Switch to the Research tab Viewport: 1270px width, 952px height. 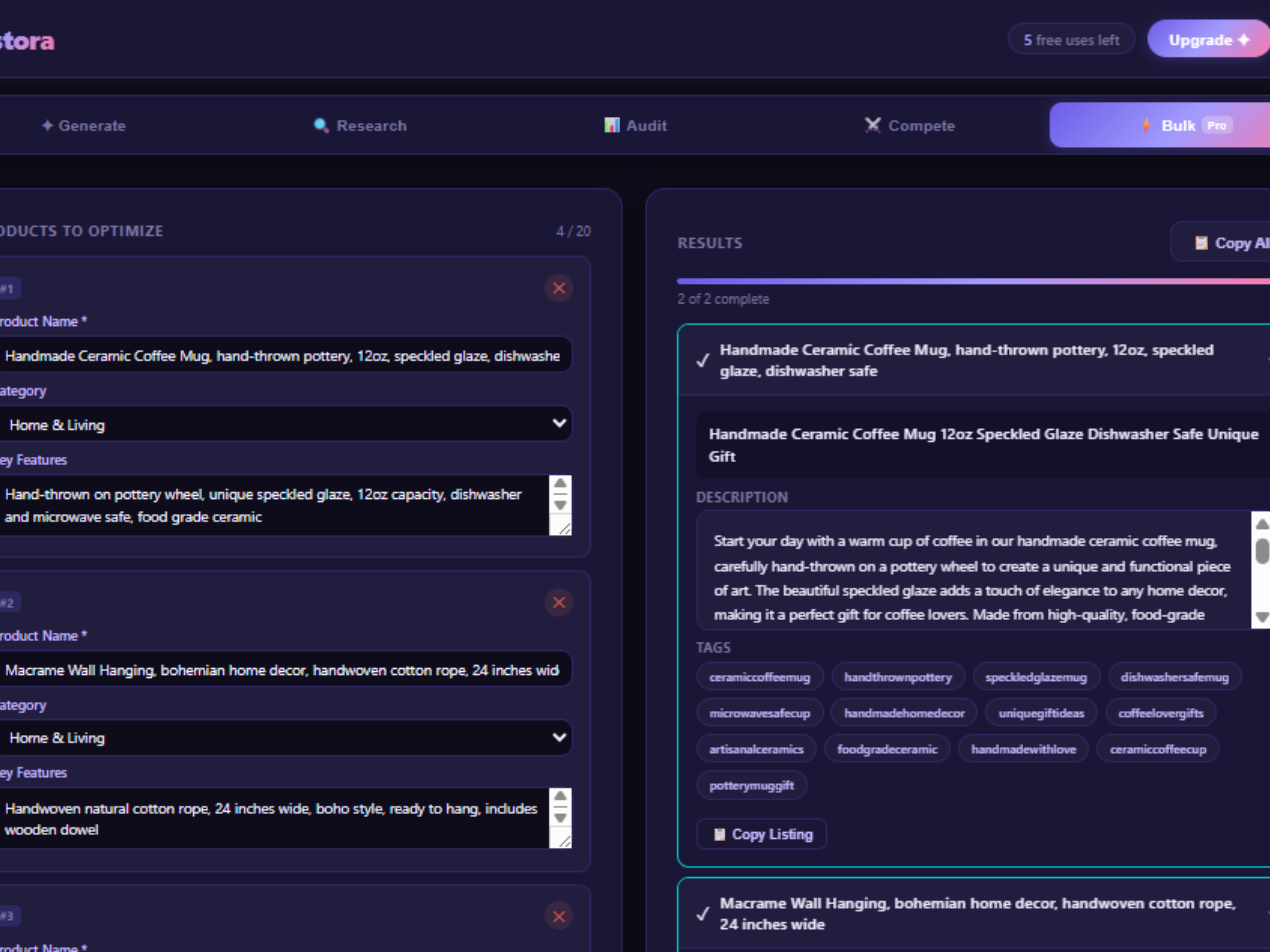pos(360,125)
